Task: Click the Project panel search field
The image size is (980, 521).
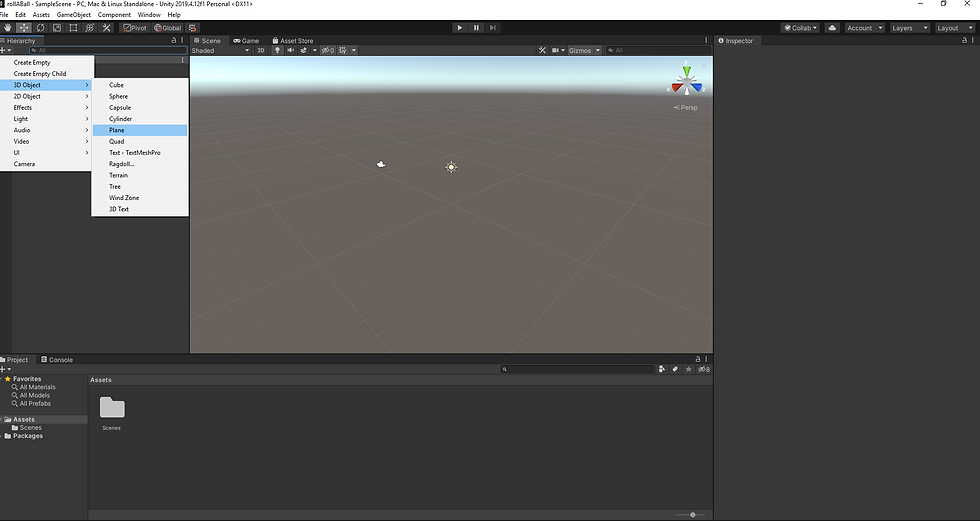Action: [x=578, y=369]
